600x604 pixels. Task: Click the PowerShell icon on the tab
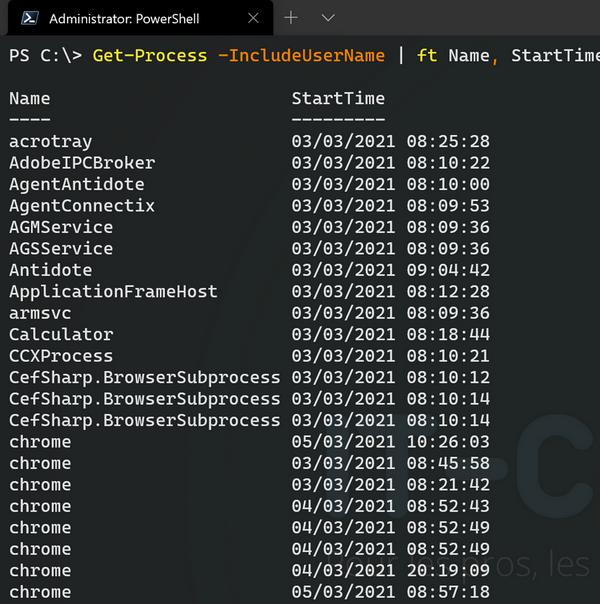tap(30, 18)
